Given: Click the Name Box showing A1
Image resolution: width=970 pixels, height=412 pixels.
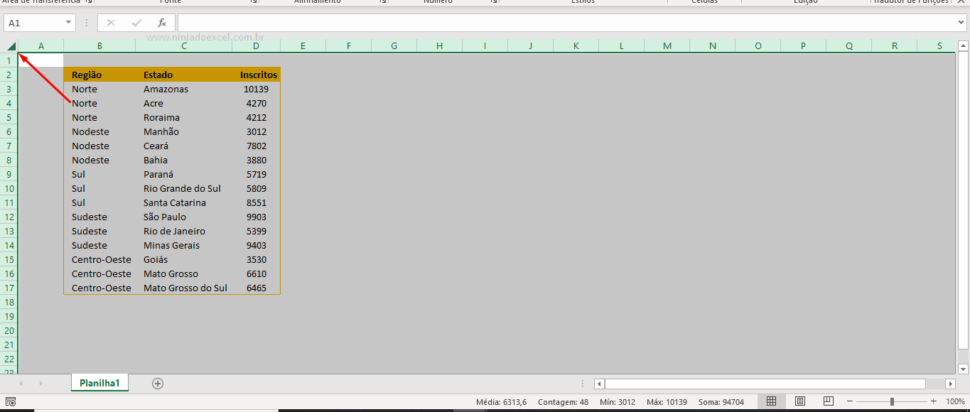Looking at the screenshot, I should [34, 23].
